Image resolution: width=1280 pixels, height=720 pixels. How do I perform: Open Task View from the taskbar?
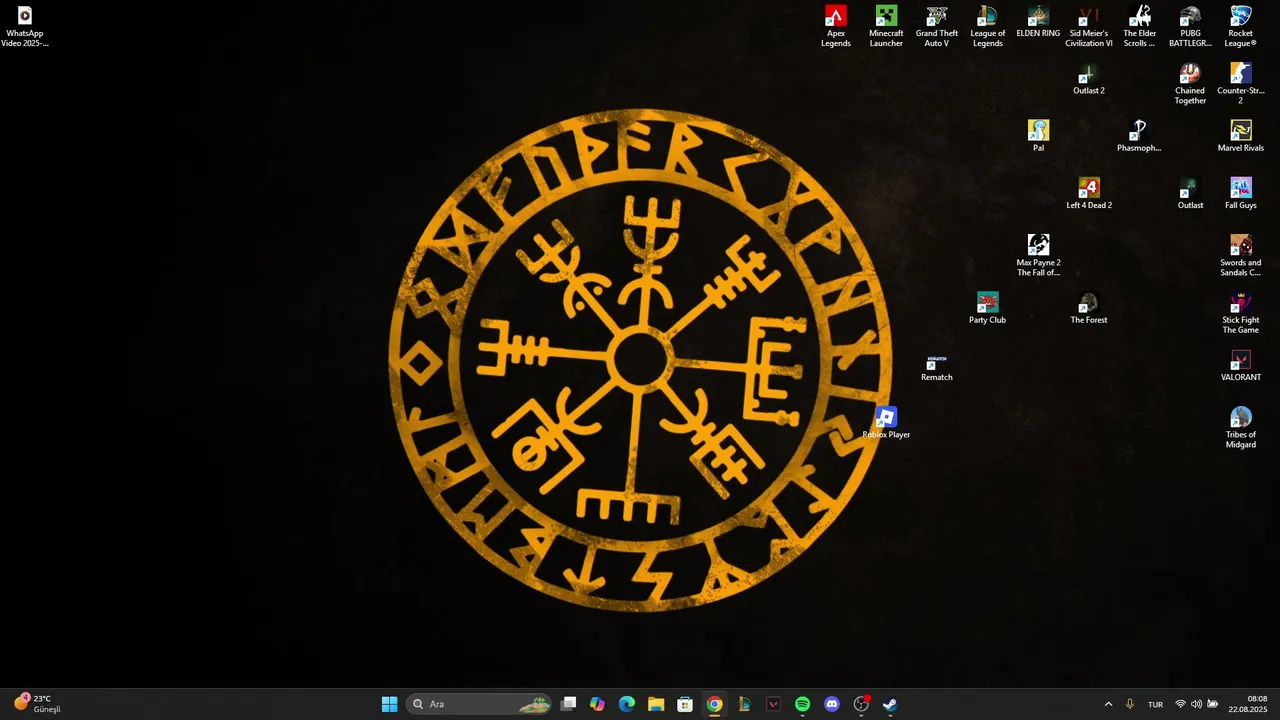pyautogui.click(x=568, y=704)
